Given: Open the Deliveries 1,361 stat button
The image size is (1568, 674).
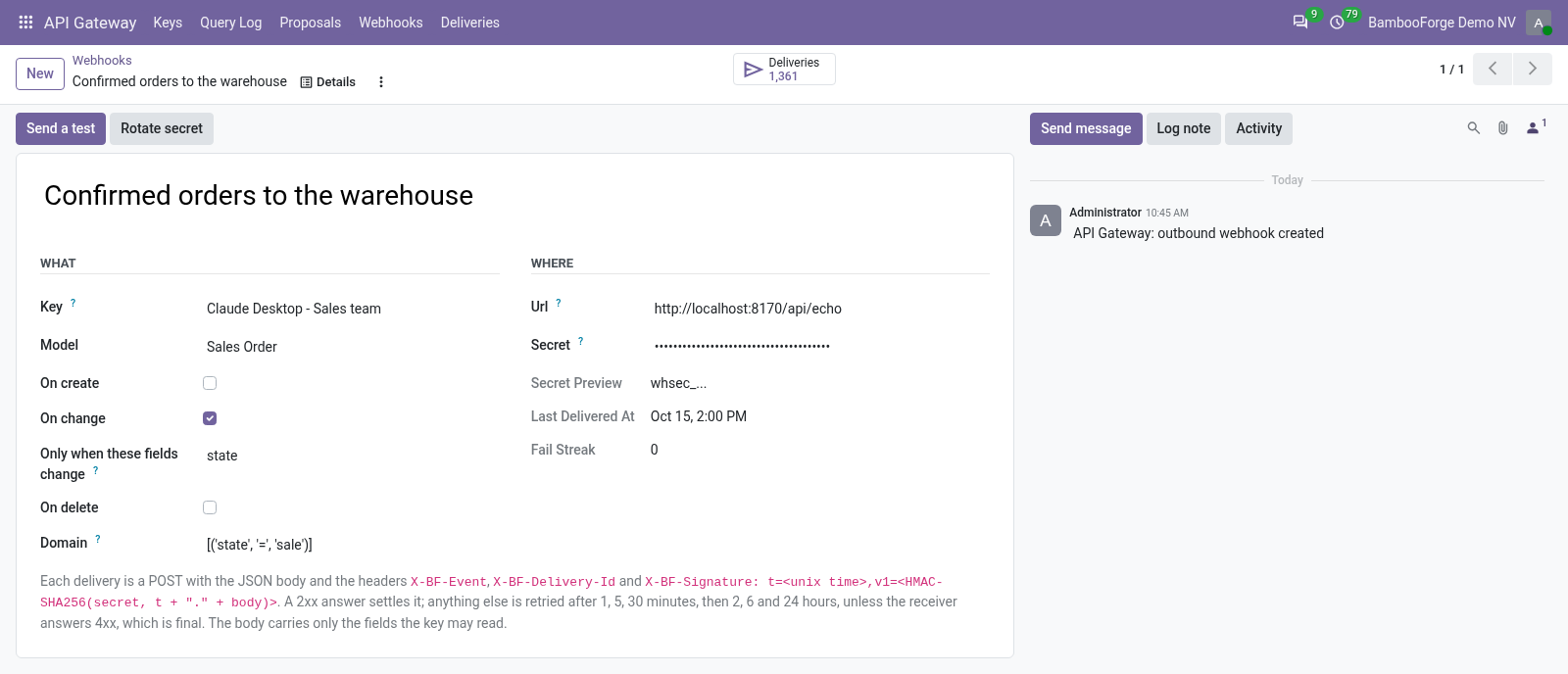Looking at the screenshot, I should (784, 70).
